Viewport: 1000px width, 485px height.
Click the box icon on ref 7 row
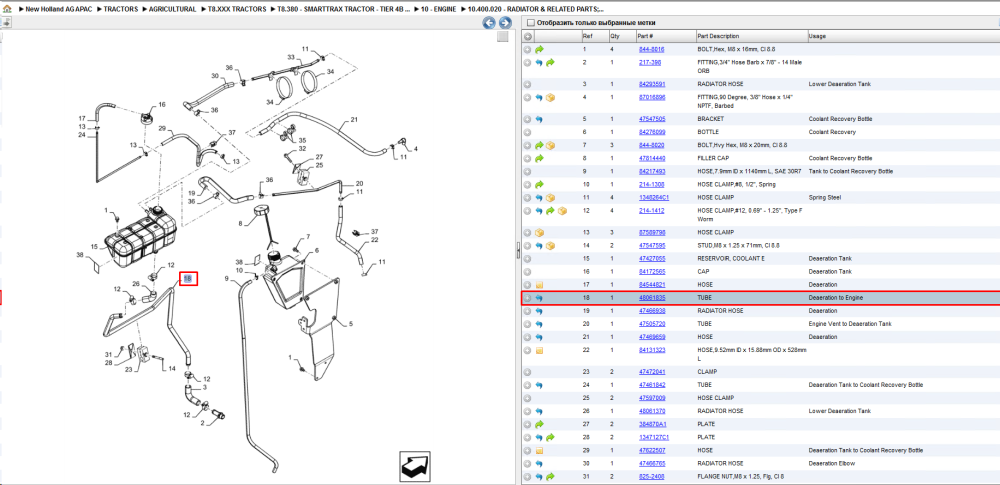click(550, 146)
